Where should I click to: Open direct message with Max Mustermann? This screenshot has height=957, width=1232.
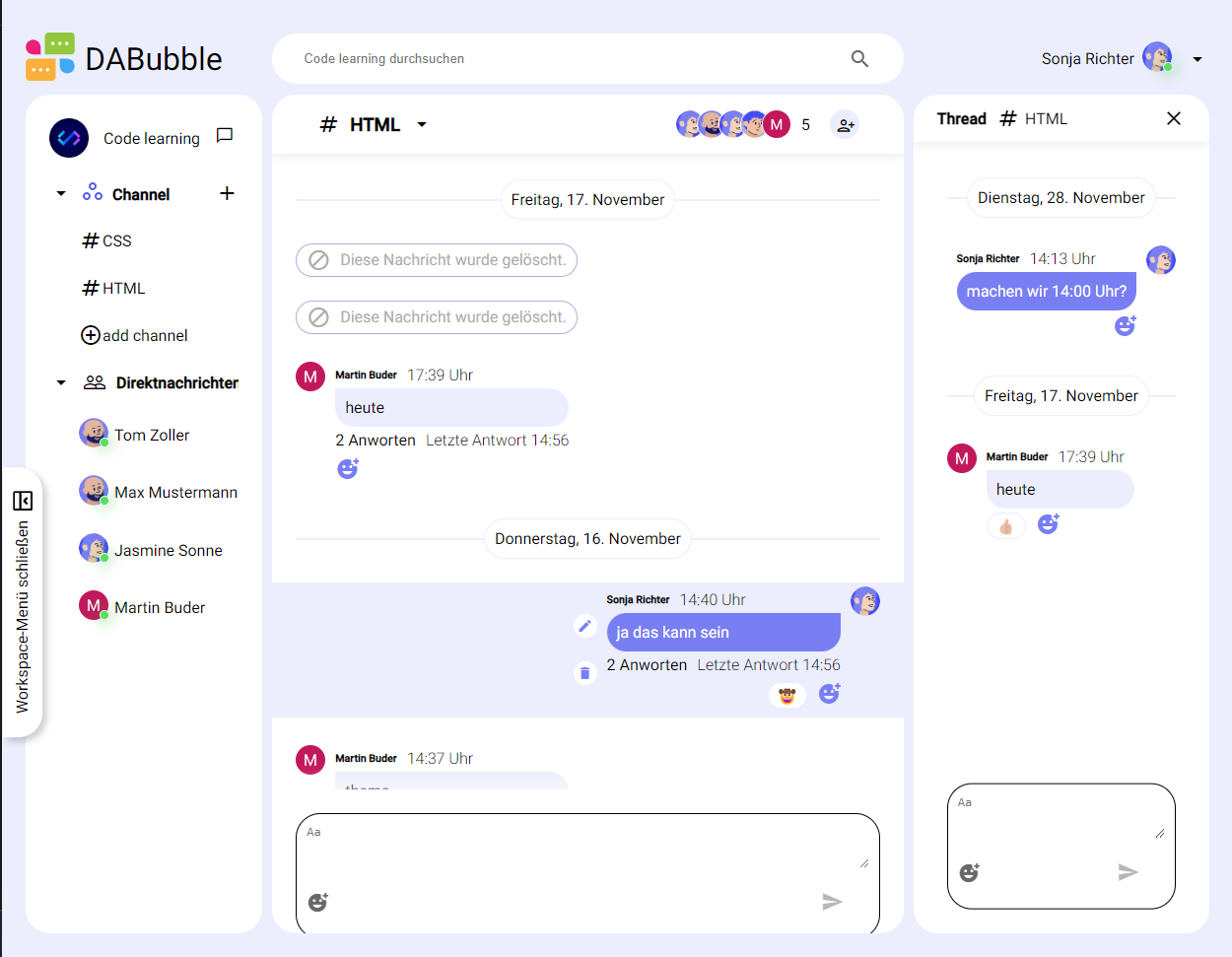pos(158,492)
